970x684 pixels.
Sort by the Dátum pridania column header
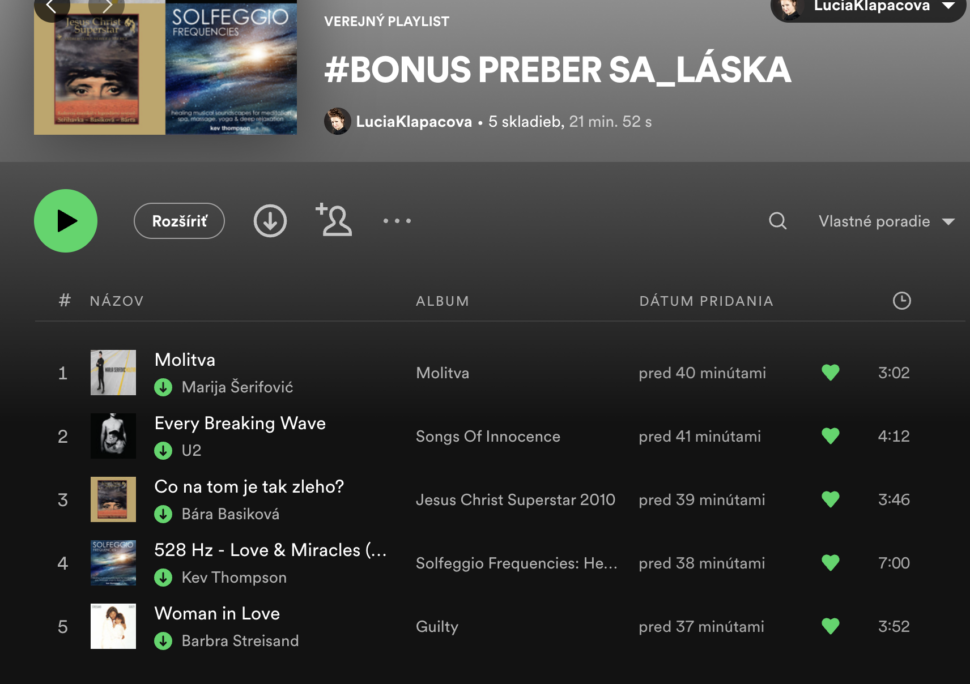pos(706,301)
